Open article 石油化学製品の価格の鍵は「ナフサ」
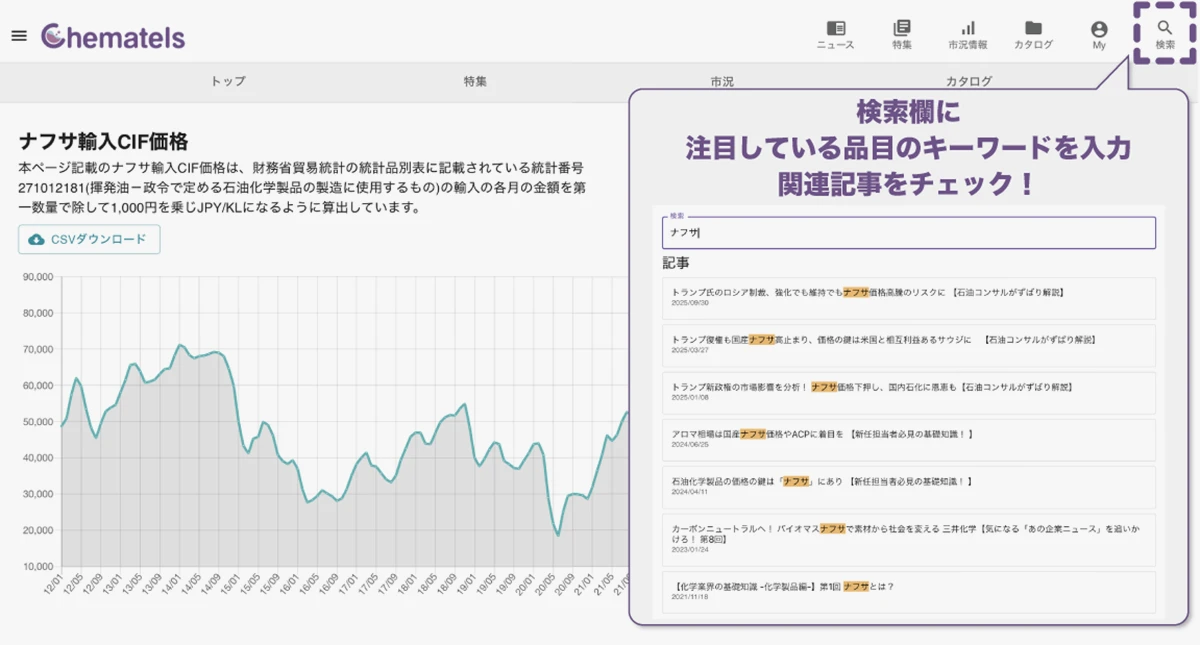This screenshot has width=1200, height=645. (908, 487)
